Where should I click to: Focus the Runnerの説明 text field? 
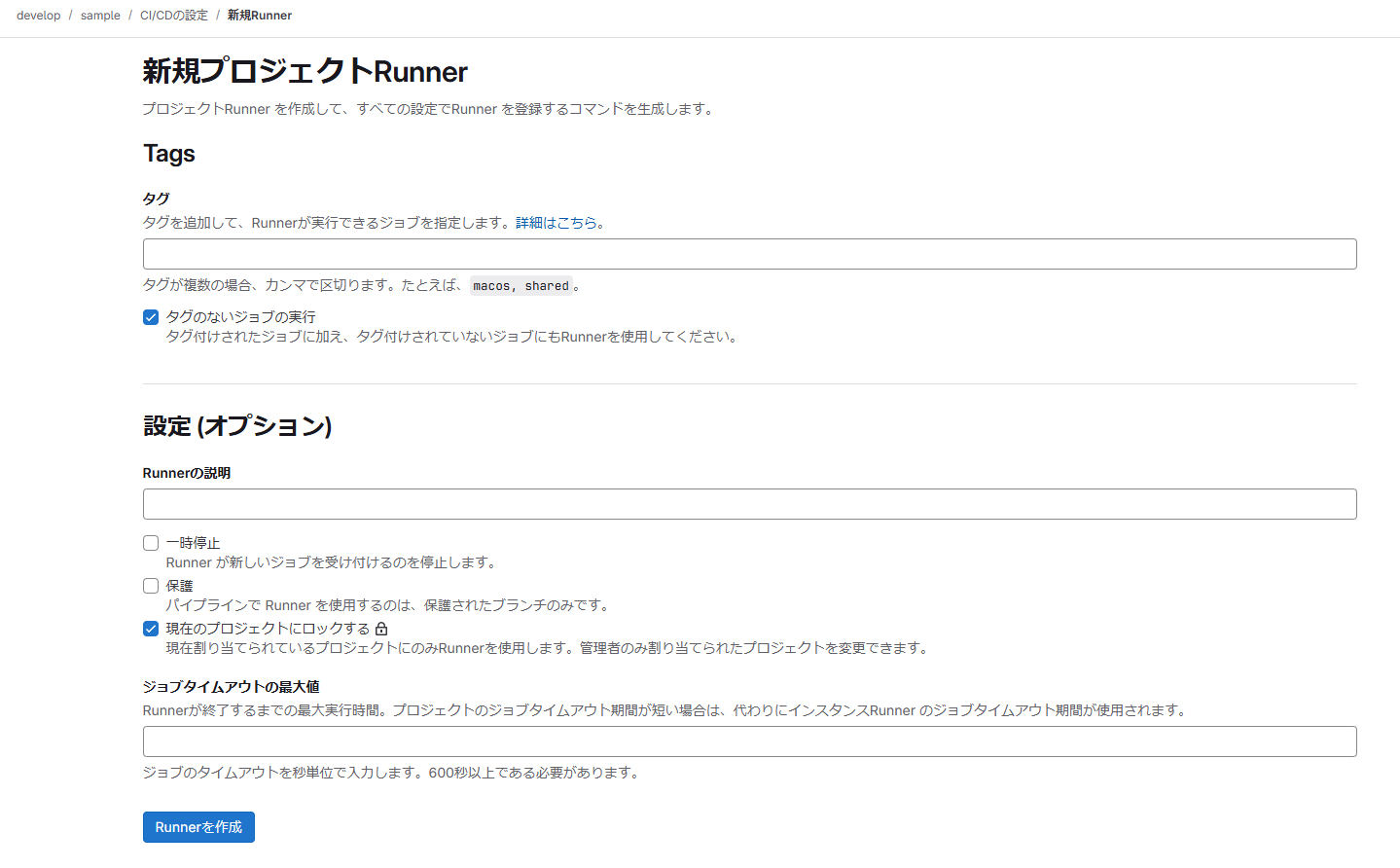point(749,503)
